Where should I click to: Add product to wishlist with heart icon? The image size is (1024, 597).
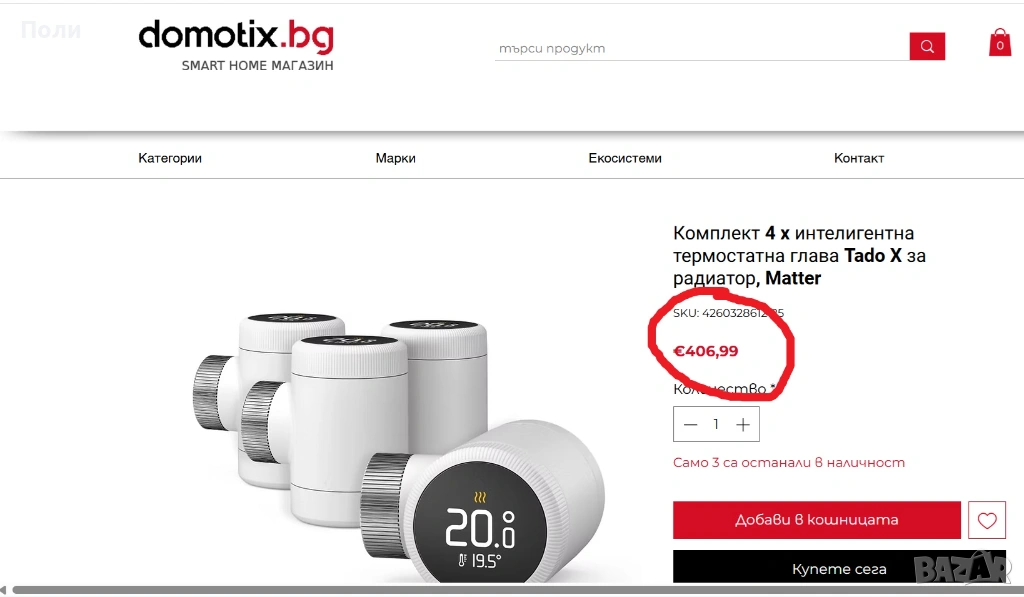(987, 520)
